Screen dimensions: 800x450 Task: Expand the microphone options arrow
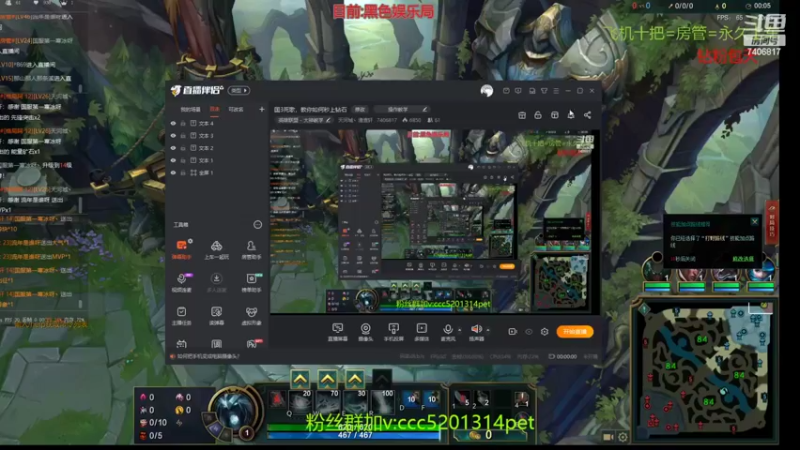[459, 330]
